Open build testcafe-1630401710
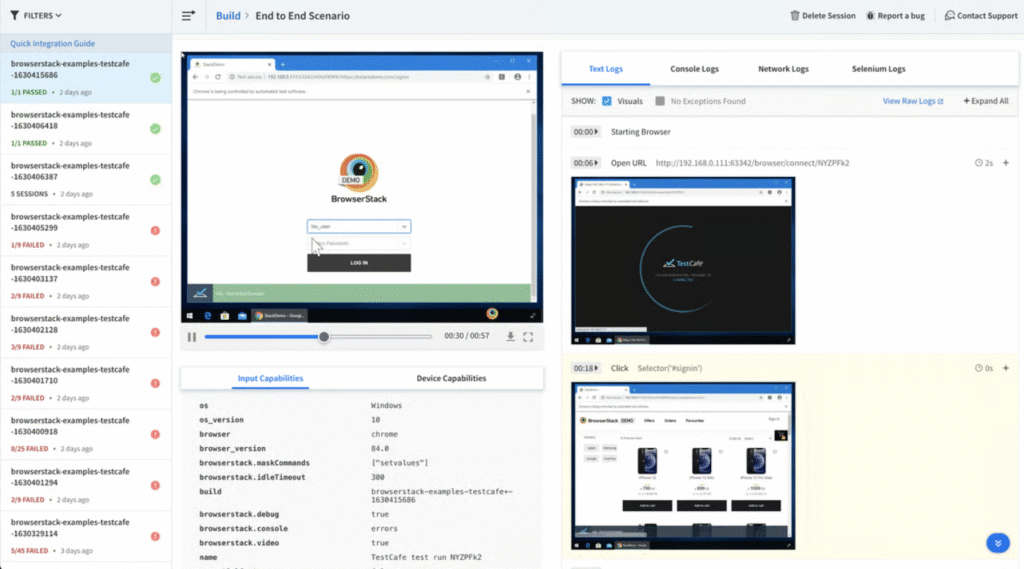The height and width of the screenshot is (569, 1024). pyautogui.click(x=86, y=383)
